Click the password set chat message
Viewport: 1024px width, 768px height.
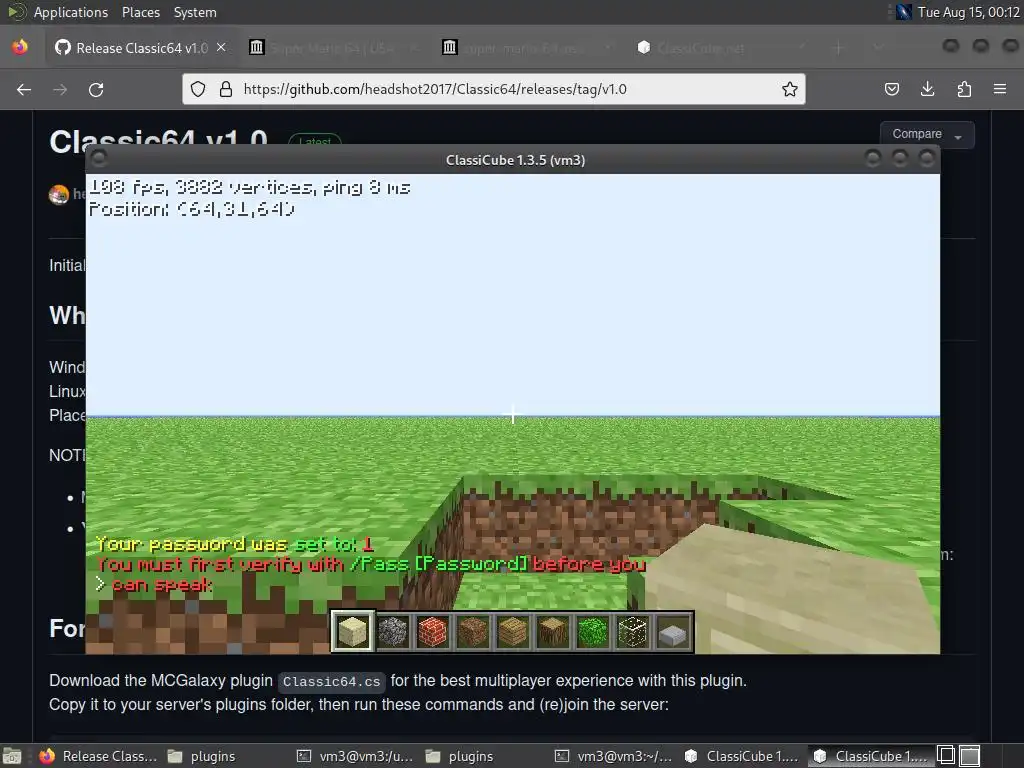[234, 544]
